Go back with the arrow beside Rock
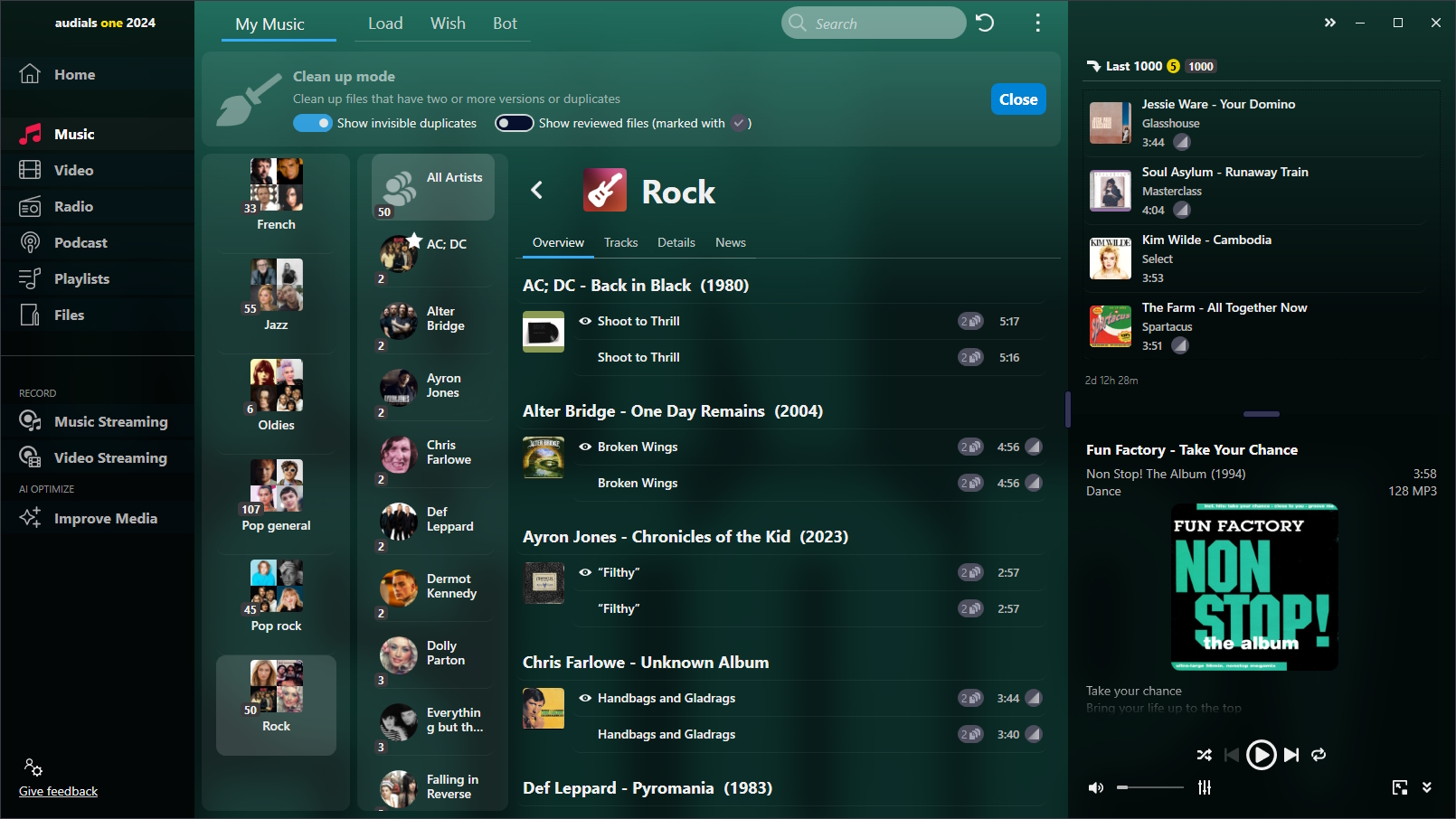Image resolution: width=1456 pixels, height=819 pixels. coord(537,190)
